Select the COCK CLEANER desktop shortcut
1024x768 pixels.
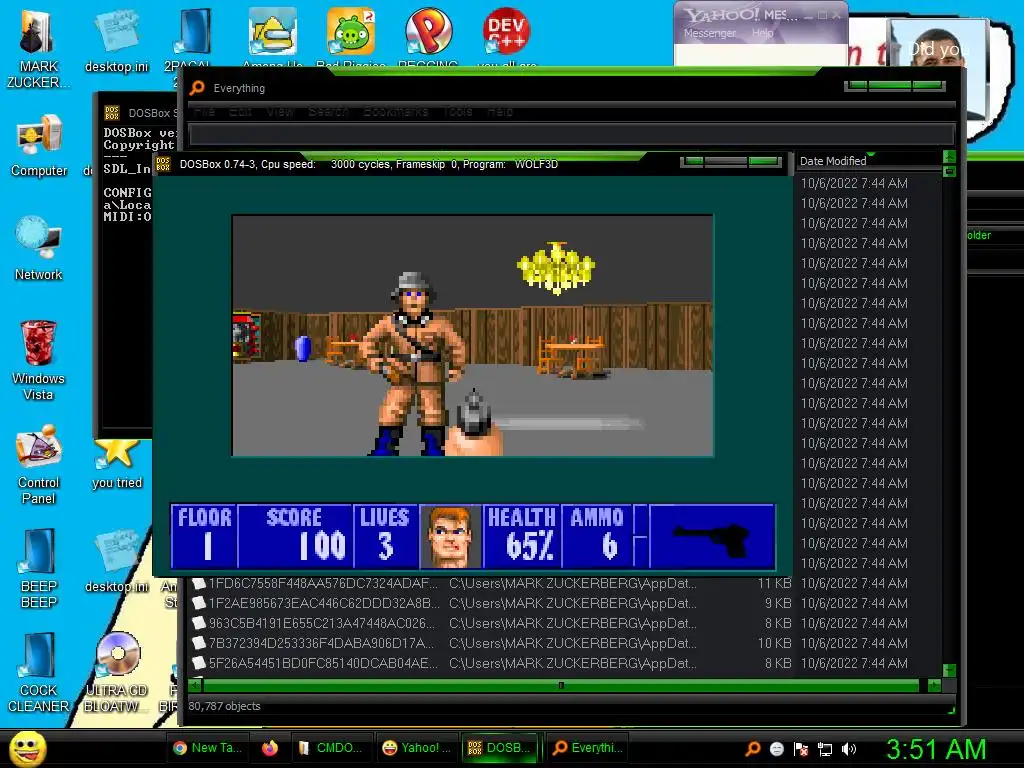(x=39, y=673)
